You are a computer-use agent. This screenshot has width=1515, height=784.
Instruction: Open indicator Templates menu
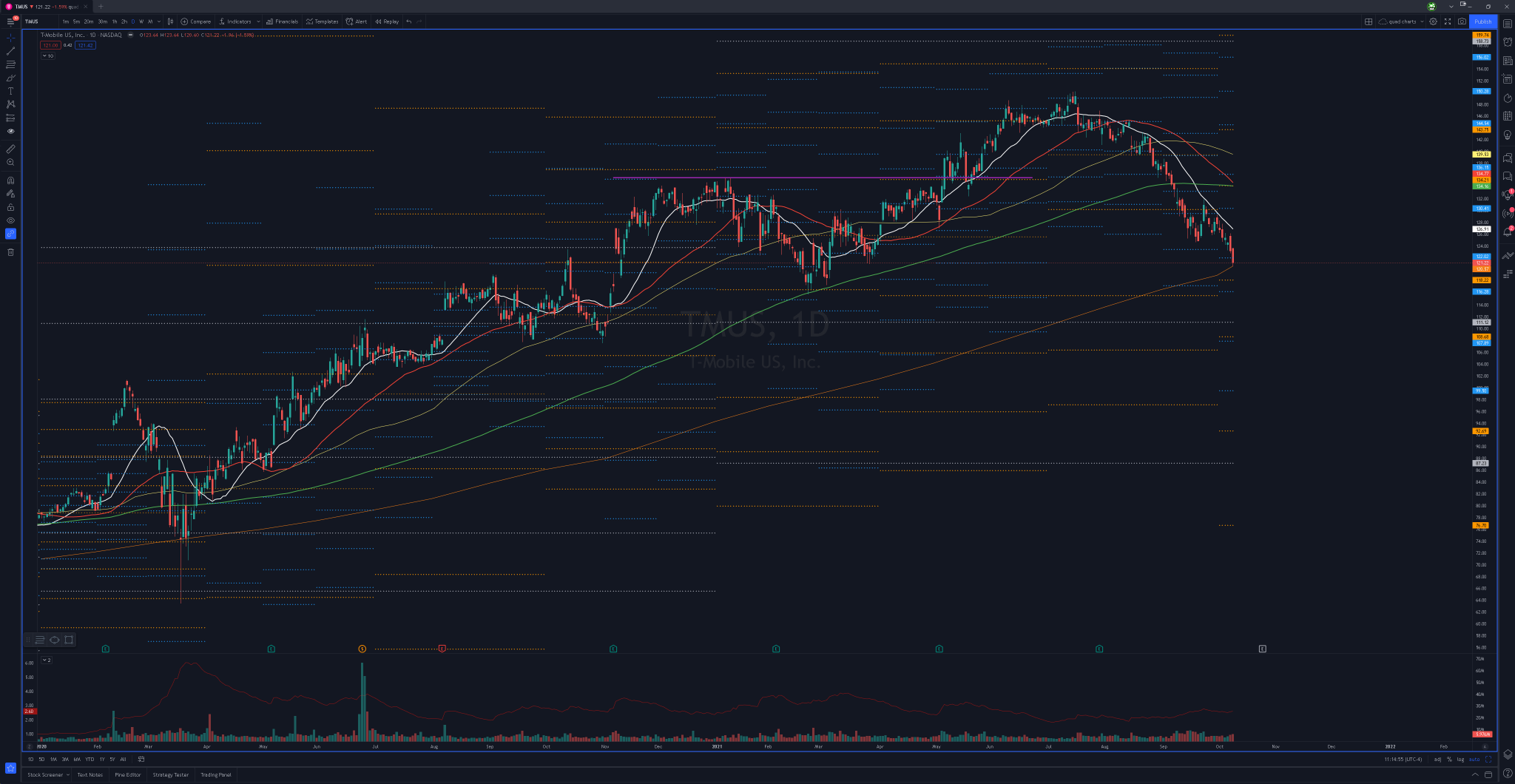pyautogui.click(x=322, y=21)
